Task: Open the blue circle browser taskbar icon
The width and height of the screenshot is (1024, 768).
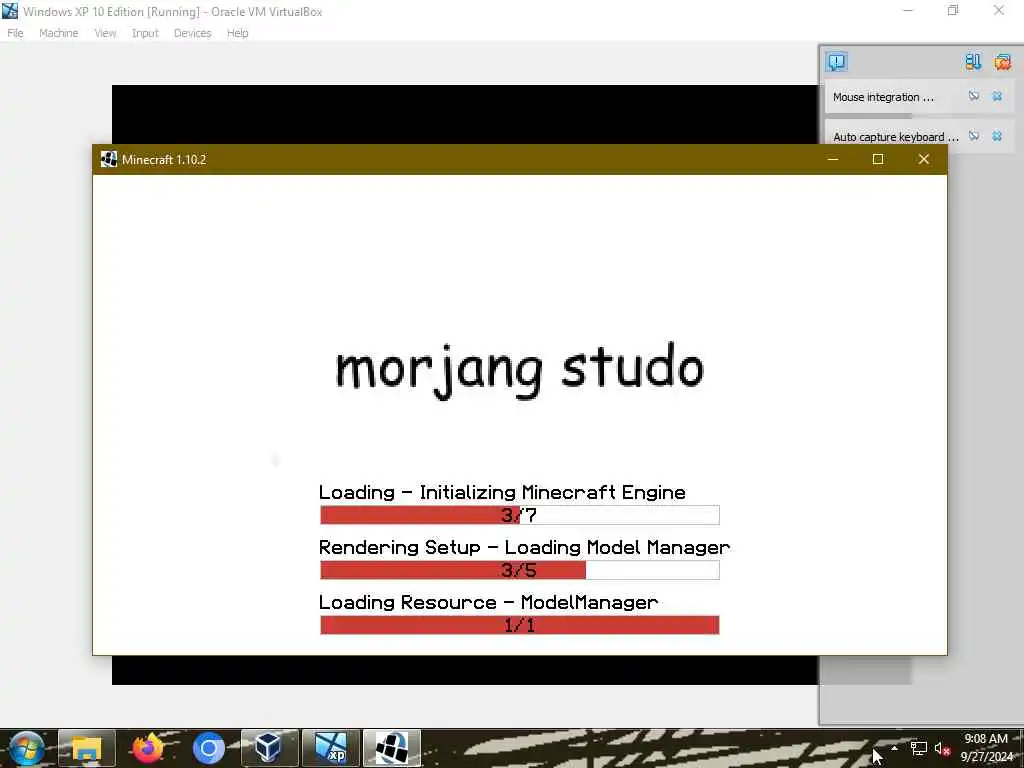Action: pos(208,748)
